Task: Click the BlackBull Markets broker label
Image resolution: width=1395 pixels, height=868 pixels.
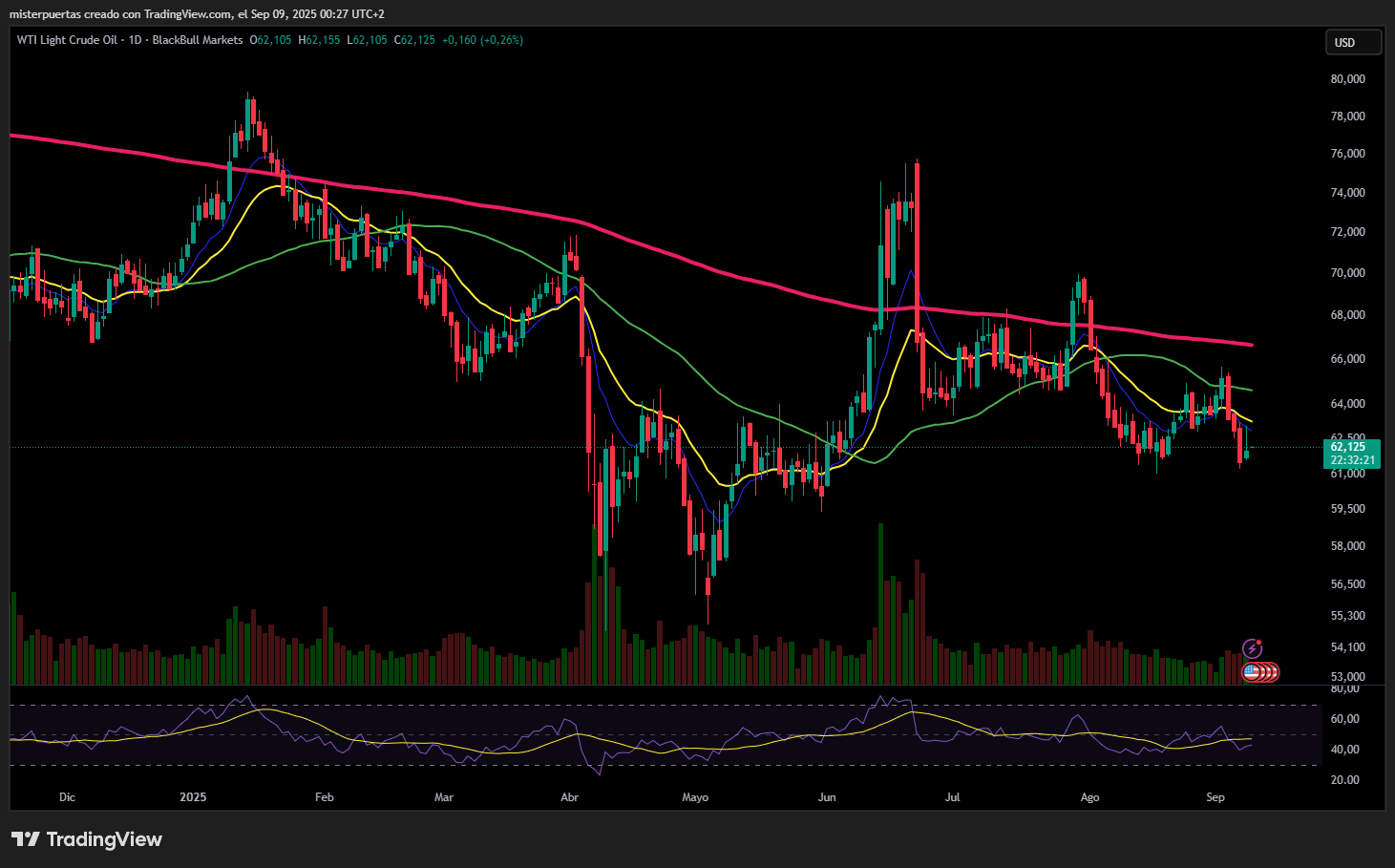Action: coord(198,40)
